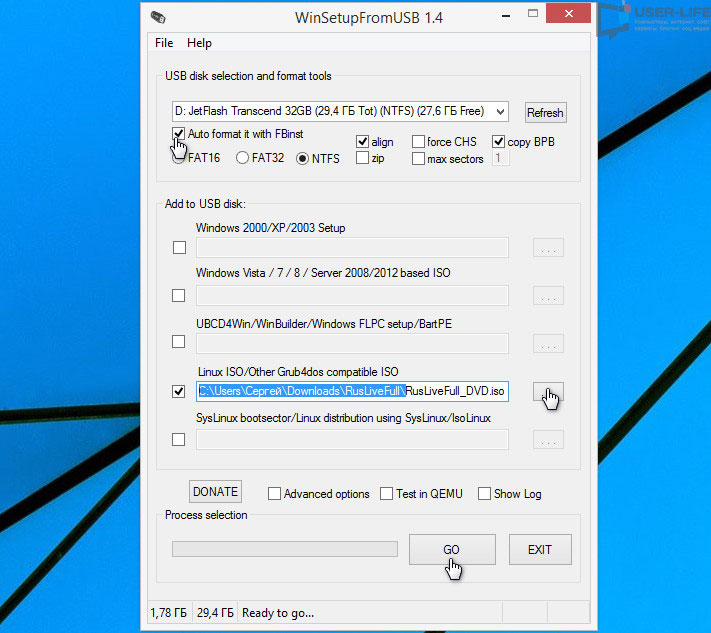This screenshot has width=711, height=633.
Task: Open the File menu
Action: tap(164, 43)
